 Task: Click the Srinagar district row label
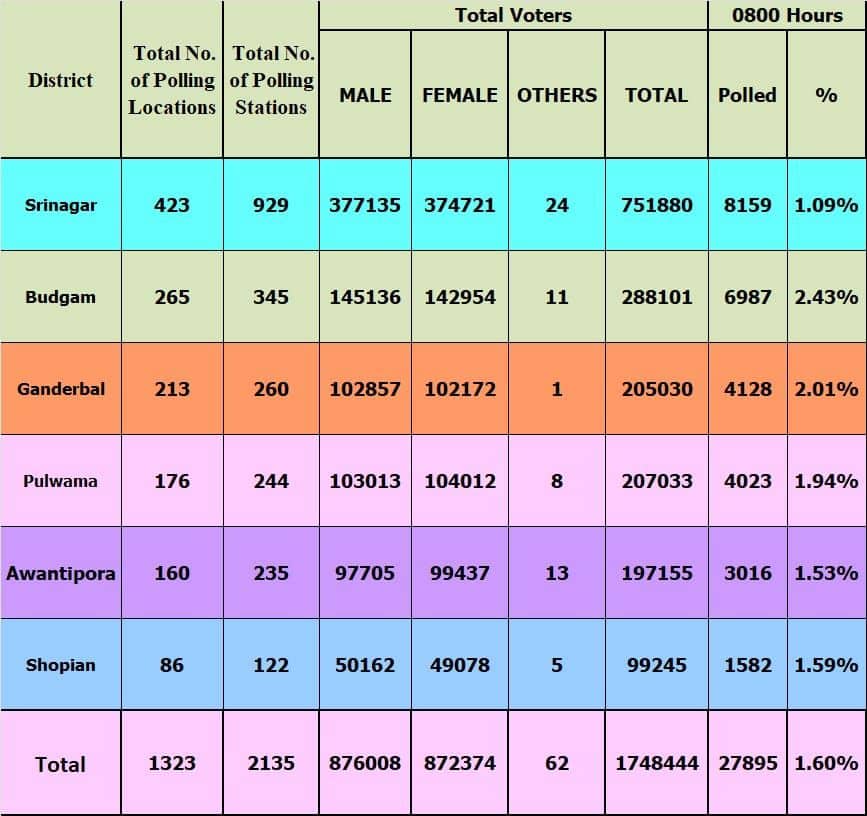[60, 205]
